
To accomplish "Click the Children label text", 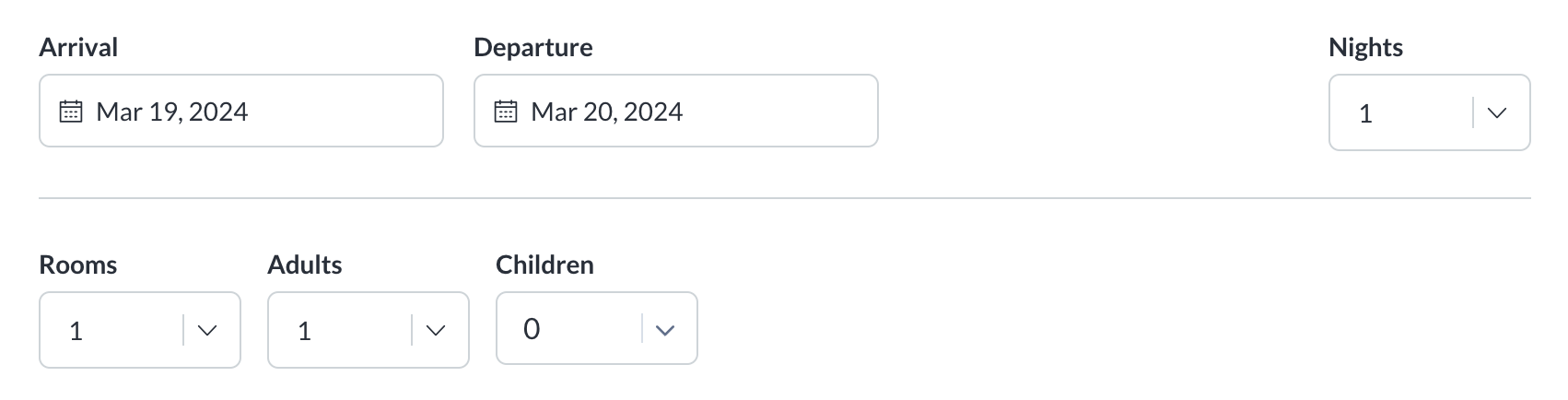I will 544,265.
